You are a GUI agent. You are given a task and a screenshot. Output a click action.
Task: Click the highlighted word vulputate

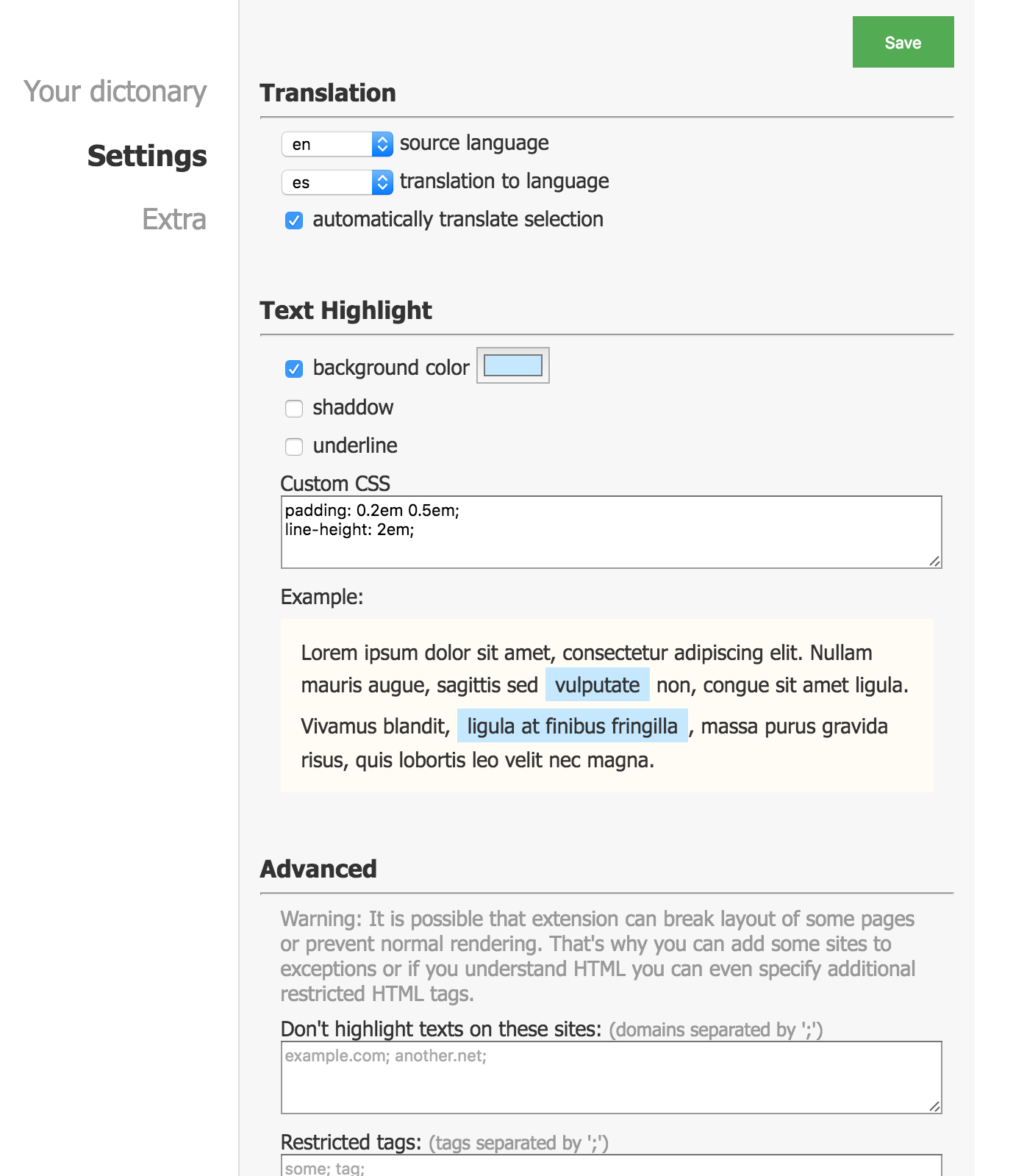point(597,685)
